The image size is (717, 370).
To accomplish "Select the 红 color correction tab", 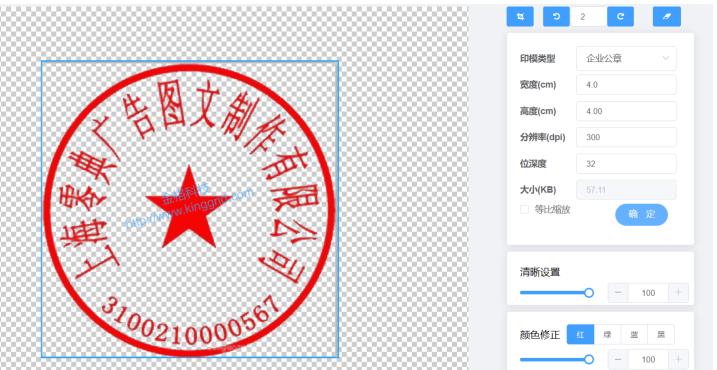I will coord(580,334).
